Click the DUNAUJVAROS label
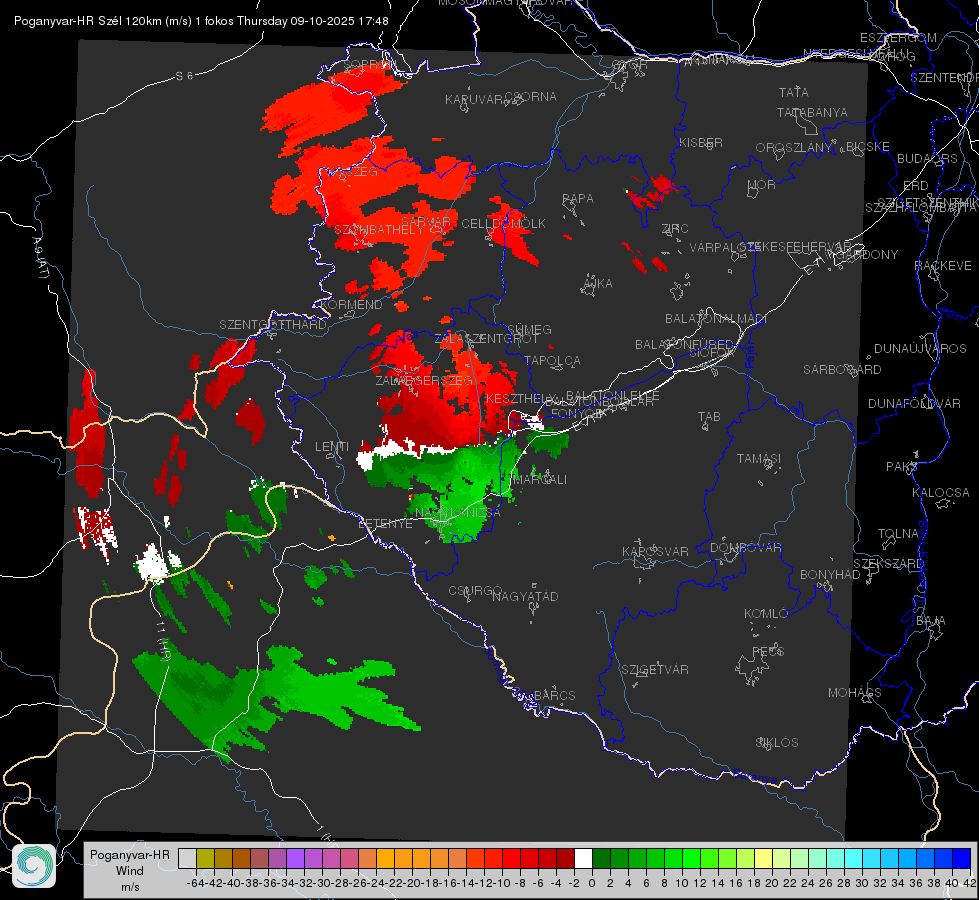Image resolution: width=979 pixels, height=900 pixels. pos(920,349)
